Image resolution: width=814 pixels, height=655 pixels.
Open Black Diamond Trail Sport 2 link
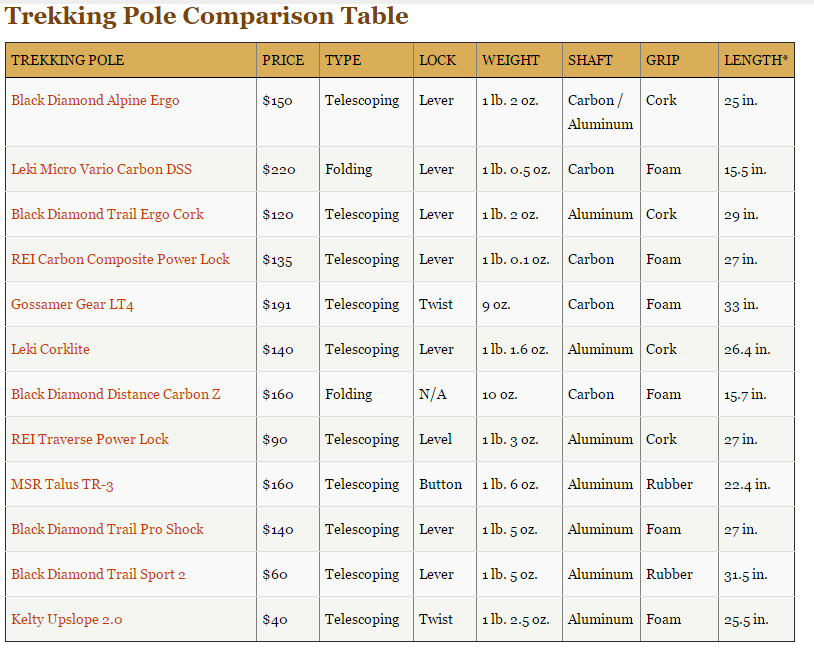(98, 574)
